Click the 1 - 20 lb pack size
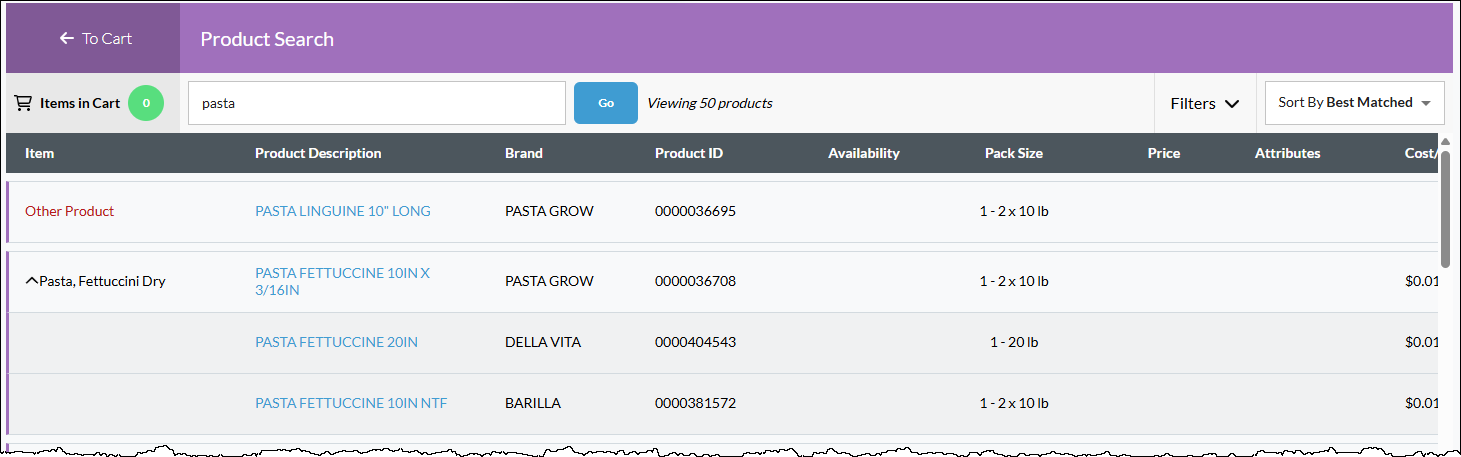The image size is (1461, 457). coord(1014,342)
